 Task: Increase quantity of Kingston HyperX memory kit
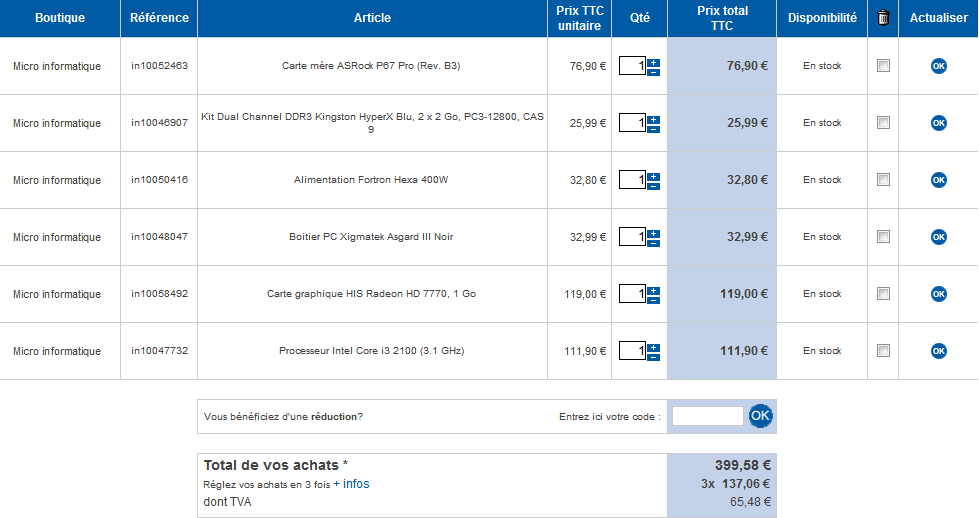653,119
